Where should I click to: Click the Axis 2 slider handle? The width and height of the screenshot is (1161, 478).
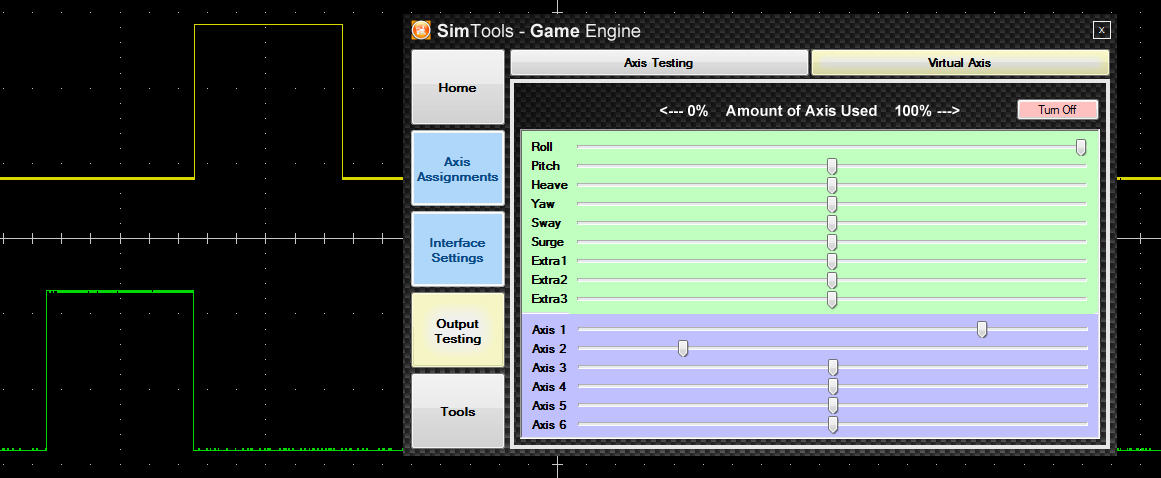pos(683,349)
